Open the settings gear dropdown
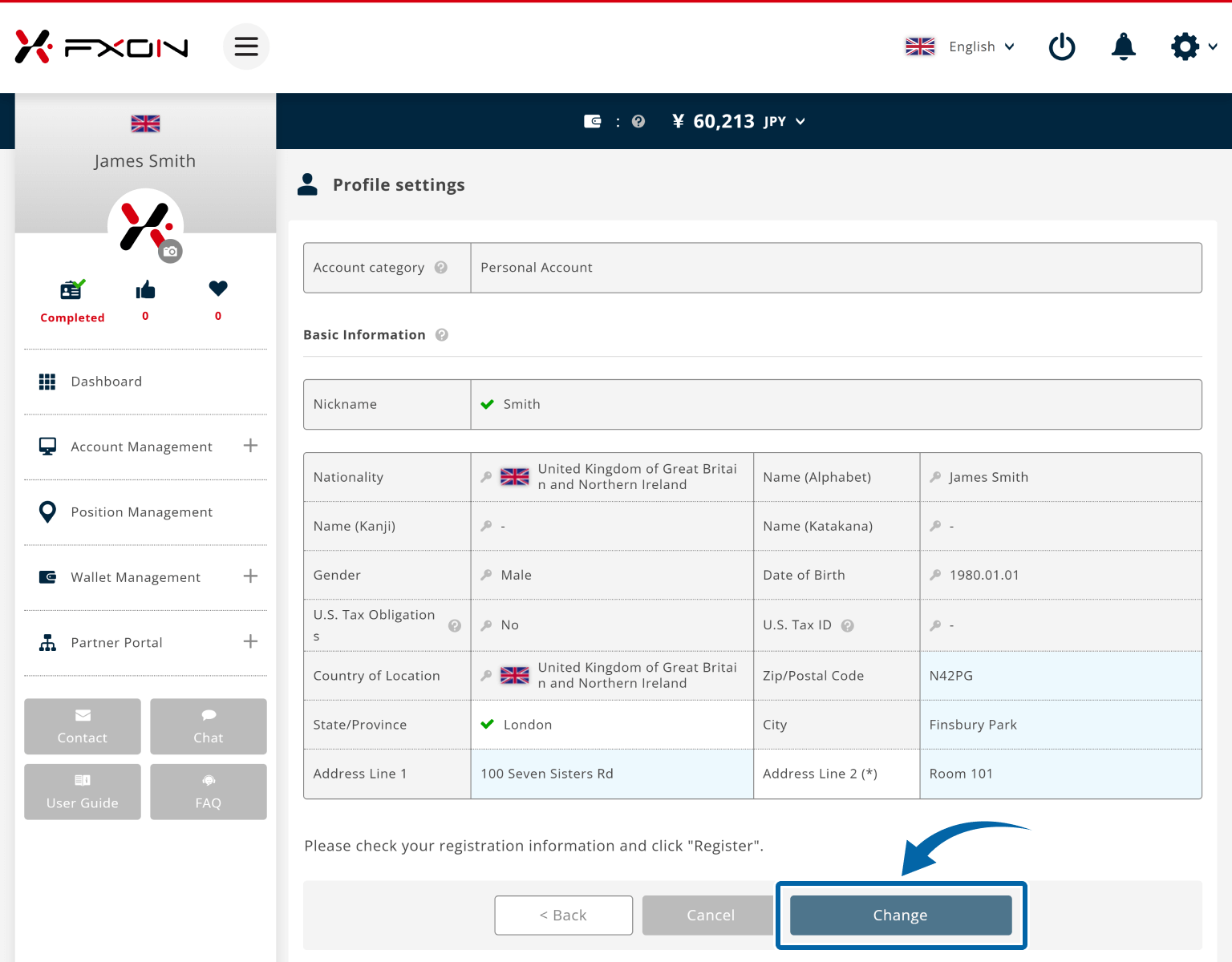Screen dimensions: 1232x962 point(1193,46)
